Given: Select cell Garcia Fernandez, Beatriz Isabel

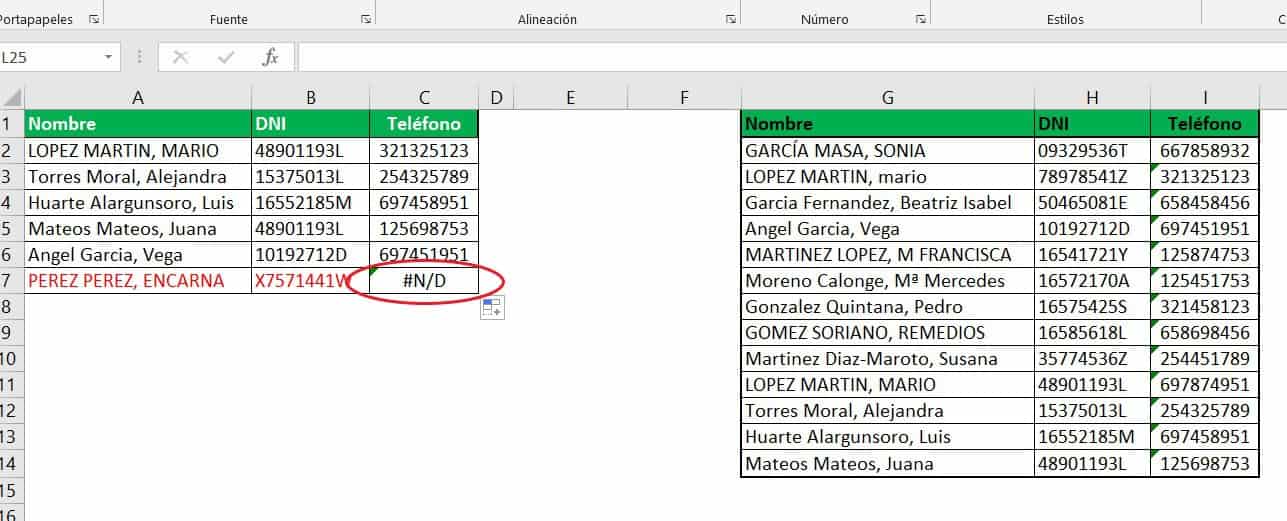Looking at the screenshot, I should click(888, 203).
